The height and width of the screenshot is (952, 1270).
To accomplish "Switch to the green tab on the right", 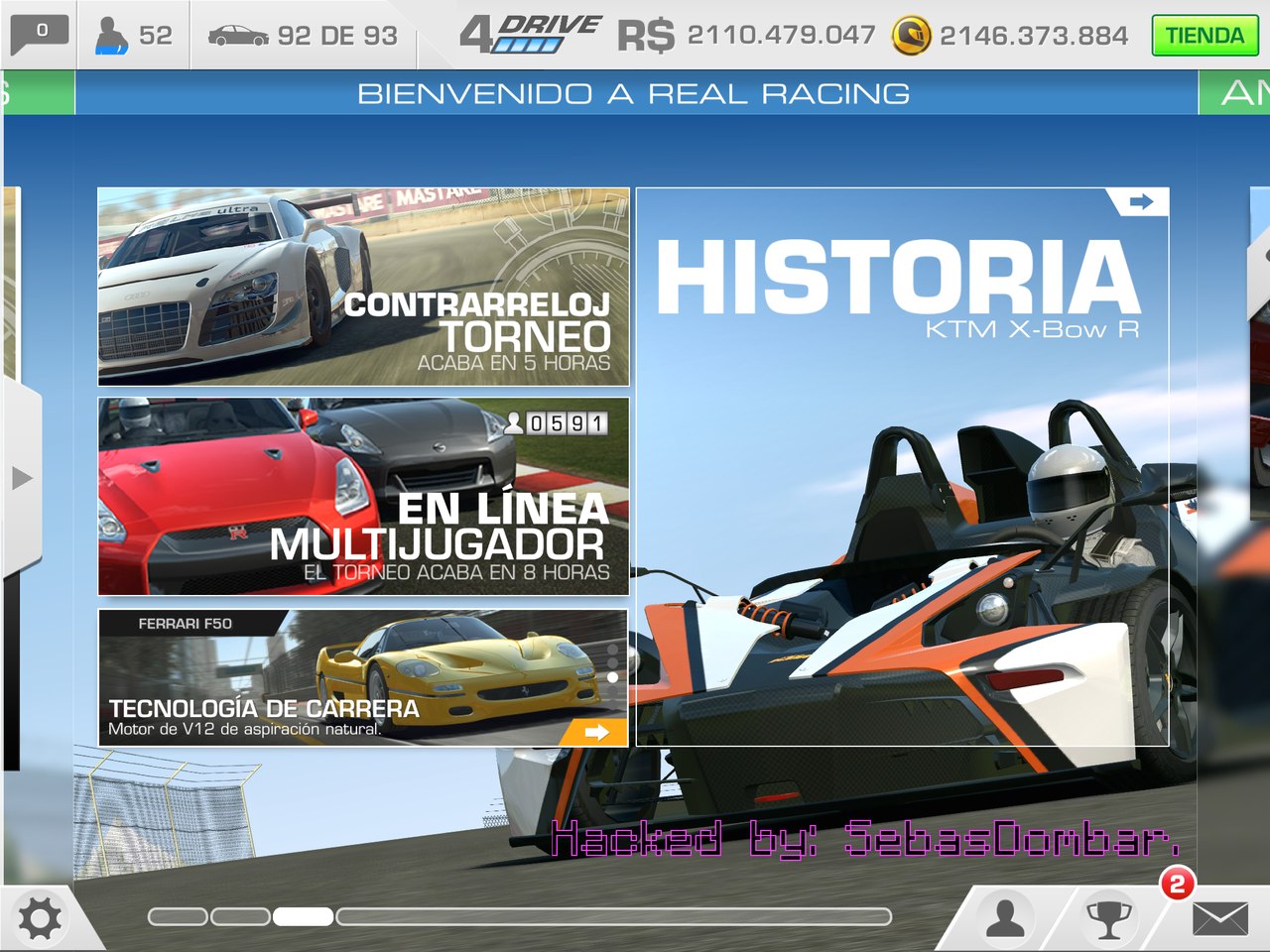I will [x=1234, y=93].
